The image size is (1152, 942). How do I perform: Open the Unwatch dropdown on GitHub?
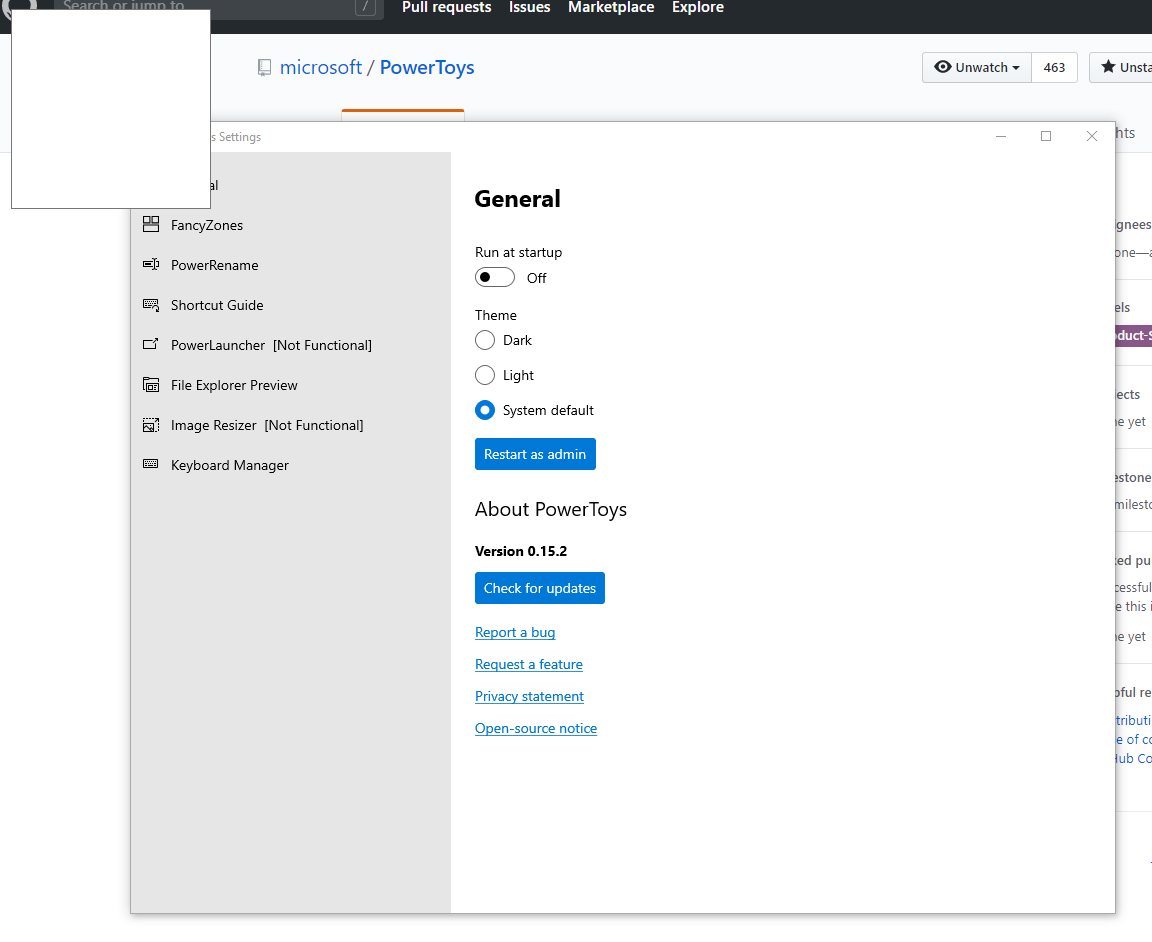point(977,68)
